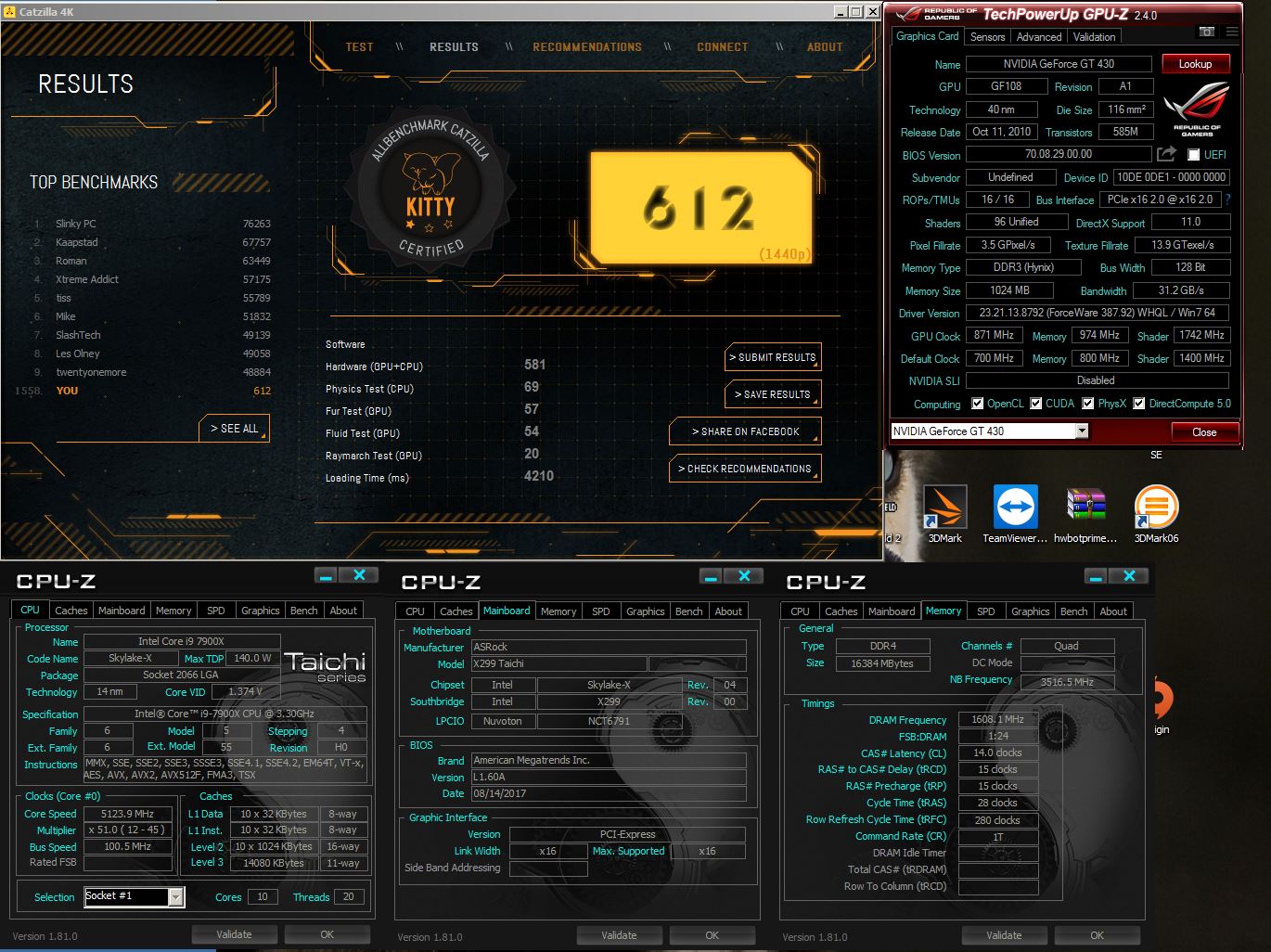This screenshot has width=1271, height=952.
Task: Minimize the CPU-Z CPU window
Action: pyautogui.click(x=326, y=575)
